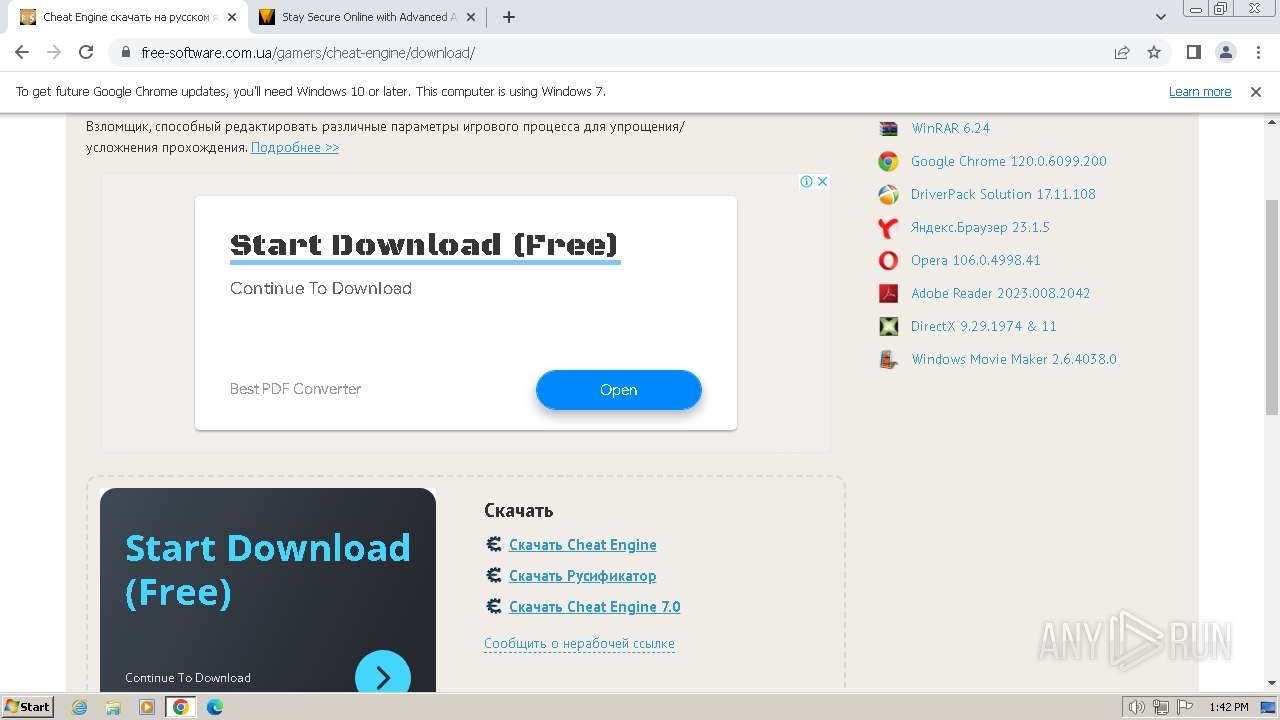Click the Google Chrome sidebar icon

coord(888,161)
